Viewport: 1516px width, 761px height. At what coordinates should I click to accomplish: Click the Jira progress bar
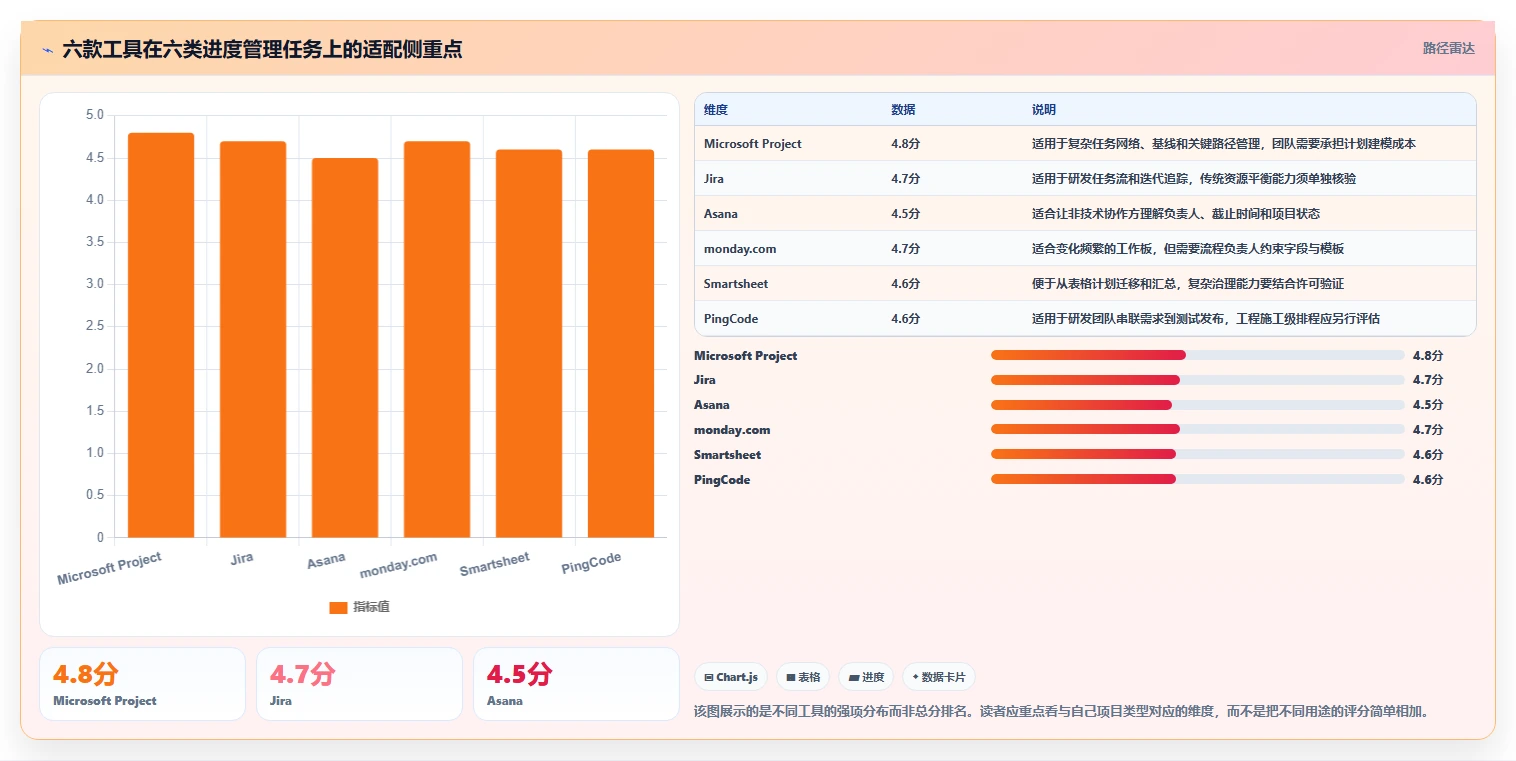(x=1198, y=380)
